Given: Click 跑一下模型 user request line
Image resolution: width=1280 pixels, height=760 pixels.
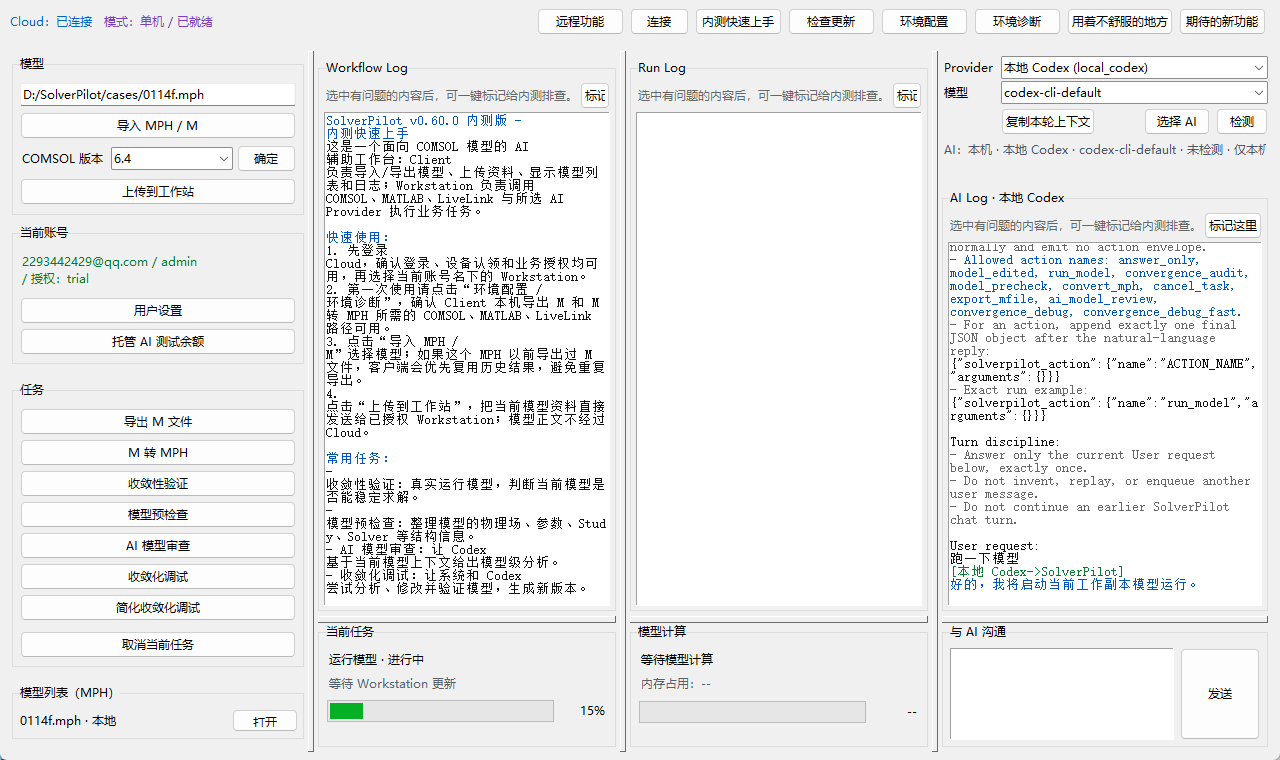Looking at the screenshot, I should pyautogui.click(x=984, y=558).
